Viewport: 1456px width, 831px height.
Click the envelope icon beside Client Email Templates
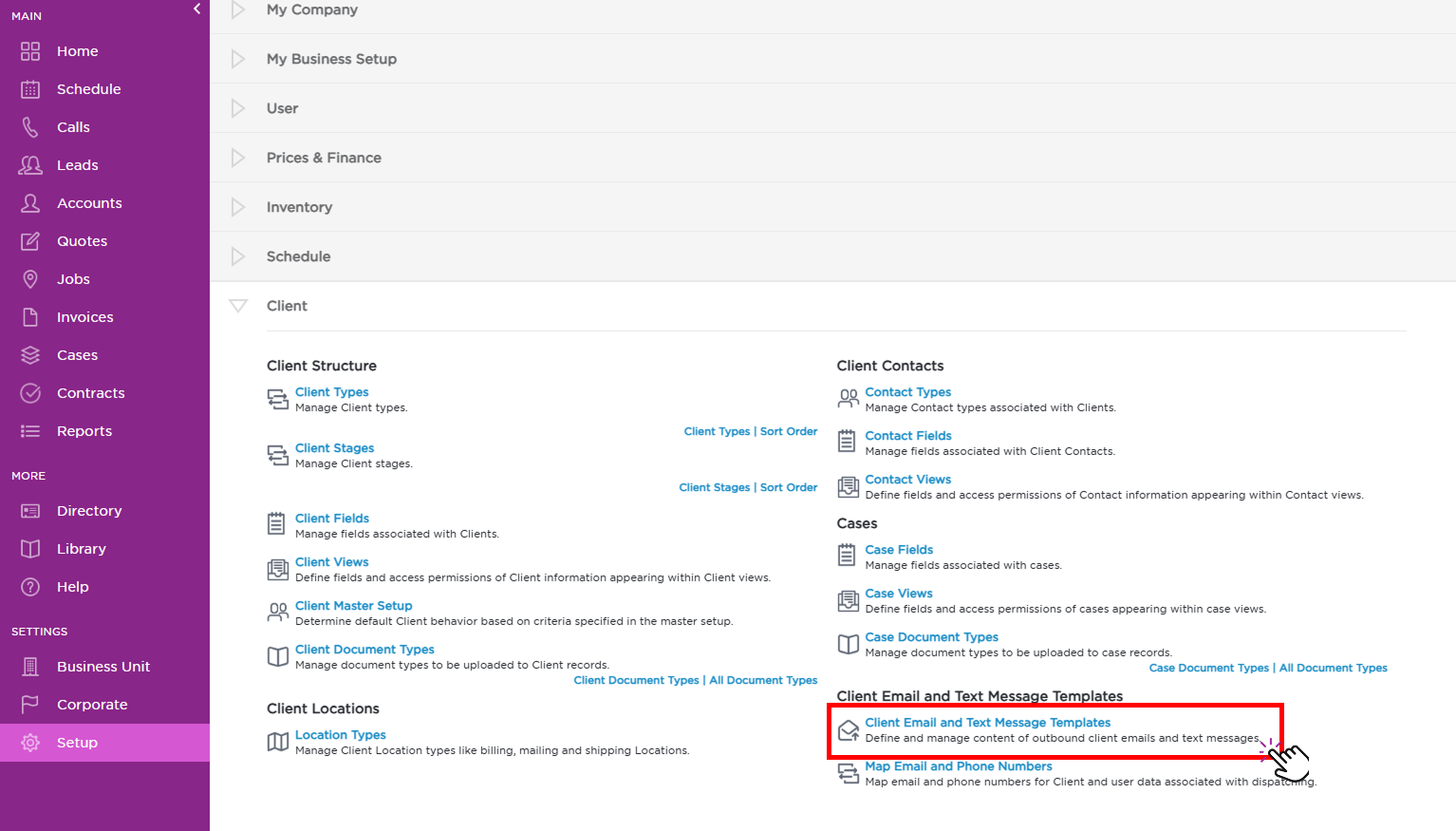(848, 730)
